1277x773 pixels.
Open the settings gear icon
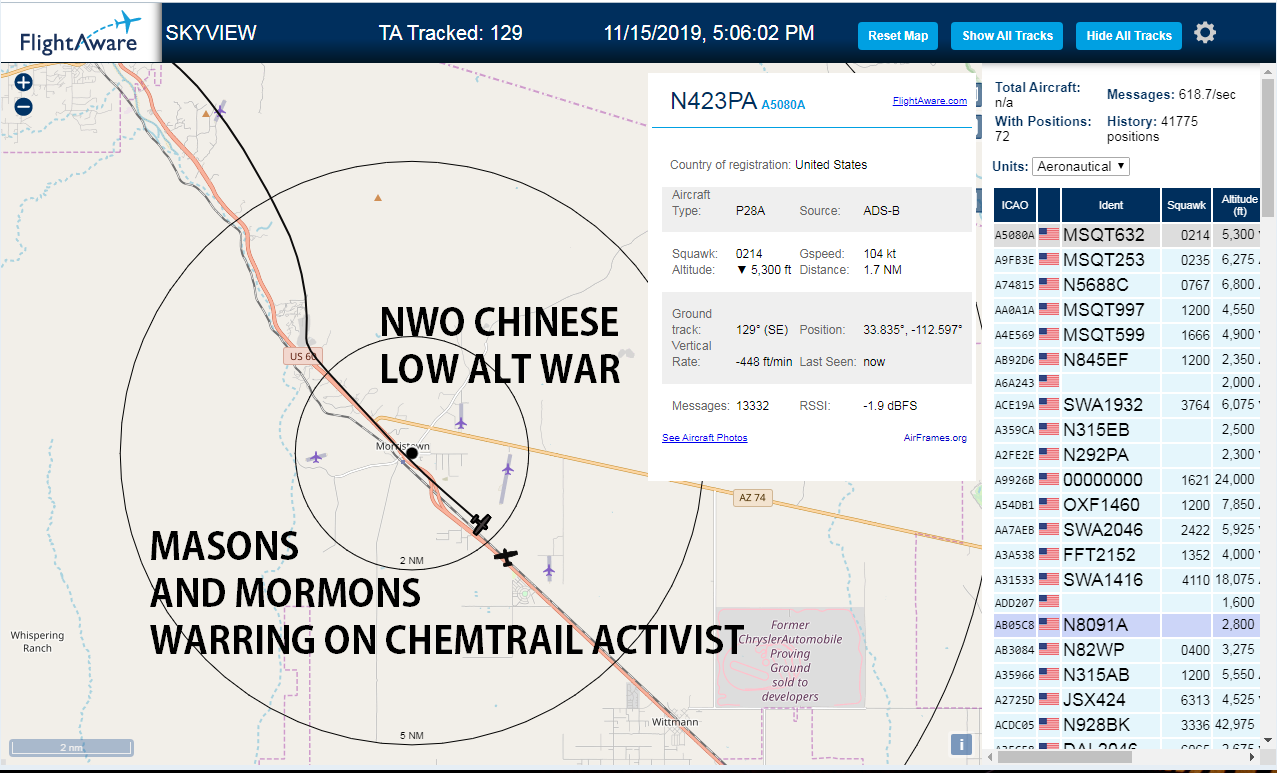(1205, 33)
